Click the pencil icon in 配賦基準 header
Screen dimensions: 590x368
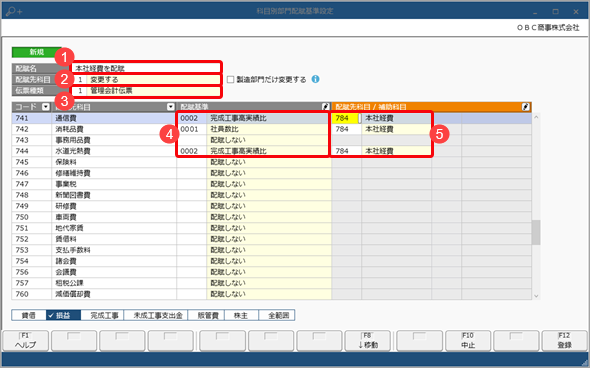point(326,107)
